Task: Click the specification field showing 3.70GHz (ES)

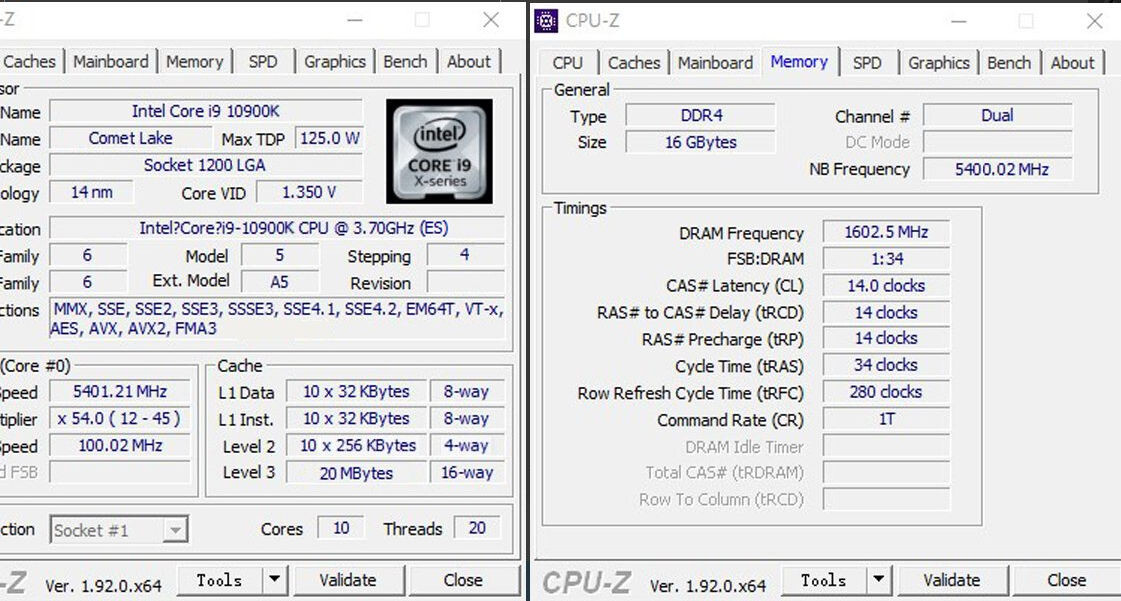Action: pyautogui.click(x=277, y=228)
